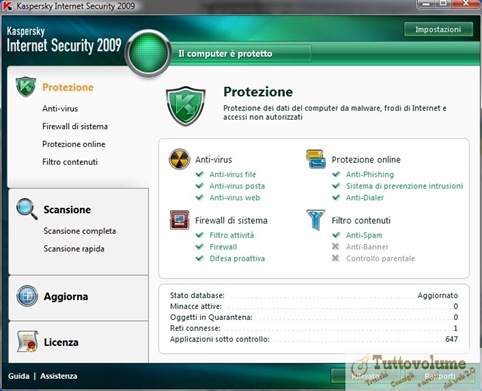Click Sistema di prevenzione intrusioni link
Screen dimensions: 482x391
click(404, 186)
